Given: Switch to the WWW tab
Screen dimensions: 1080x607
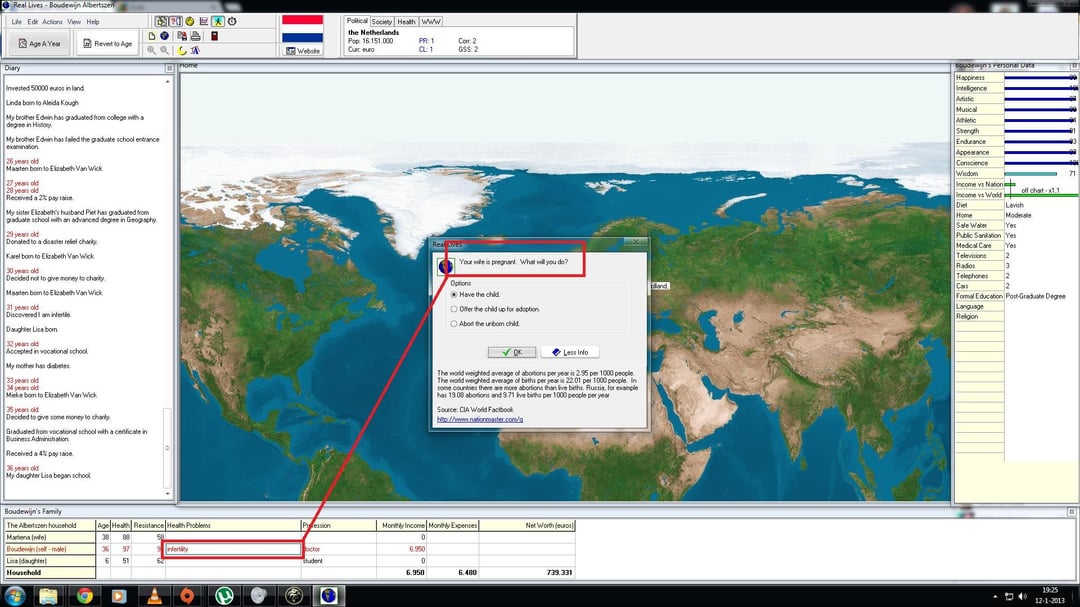Looking at the screenshot, I should (430, 21).
